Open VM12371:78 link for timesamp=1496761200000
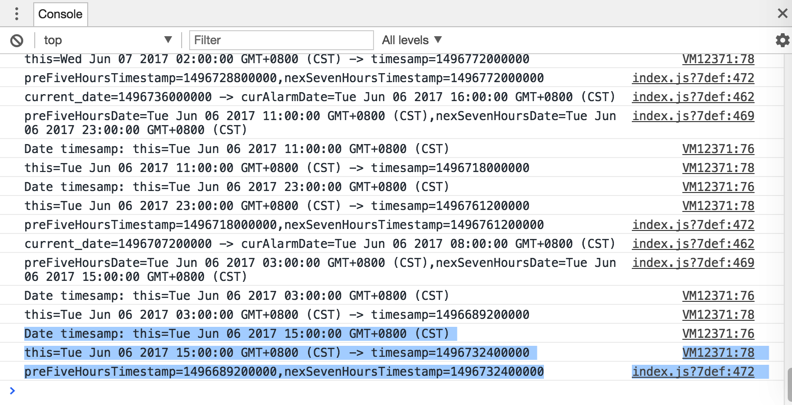The height and width of the screenshot is (405, 792). coord(718,206)
